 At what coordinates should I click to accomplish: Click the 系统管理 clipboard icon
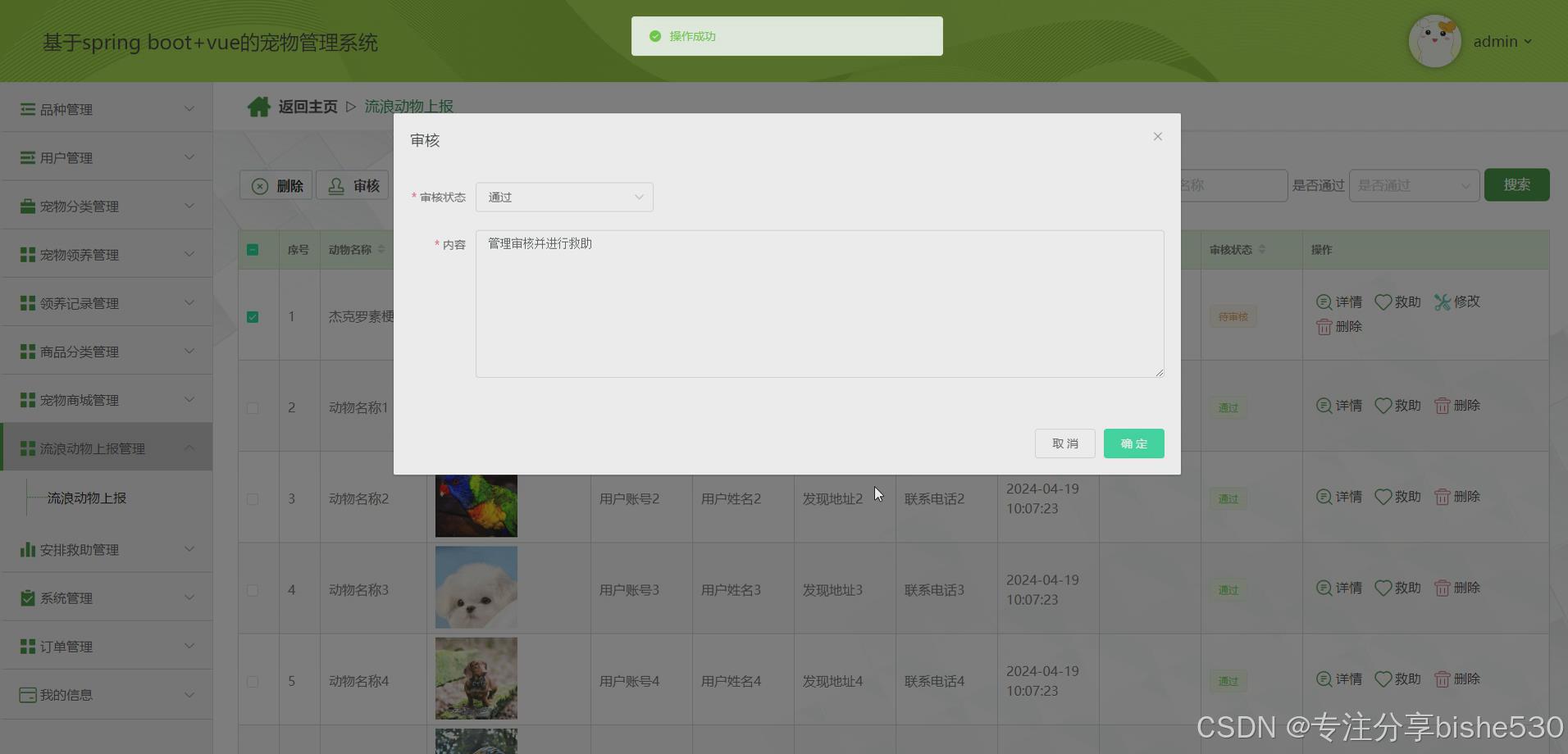click(28, 597)
